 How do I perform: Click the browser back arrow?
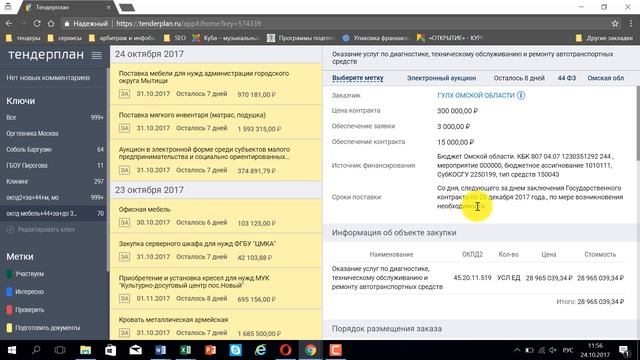9,24
